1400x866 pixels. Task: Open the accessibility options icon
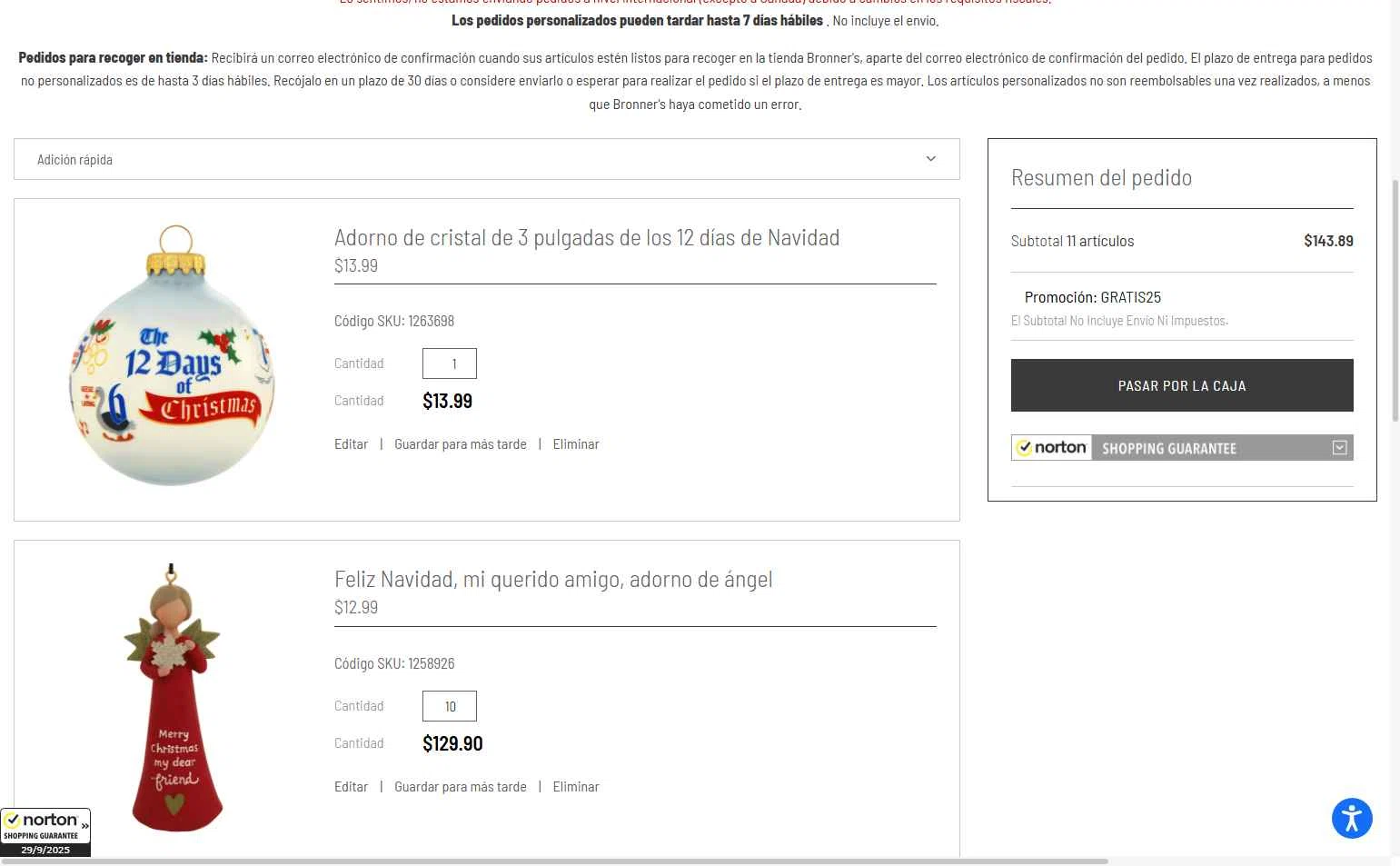1351,818
